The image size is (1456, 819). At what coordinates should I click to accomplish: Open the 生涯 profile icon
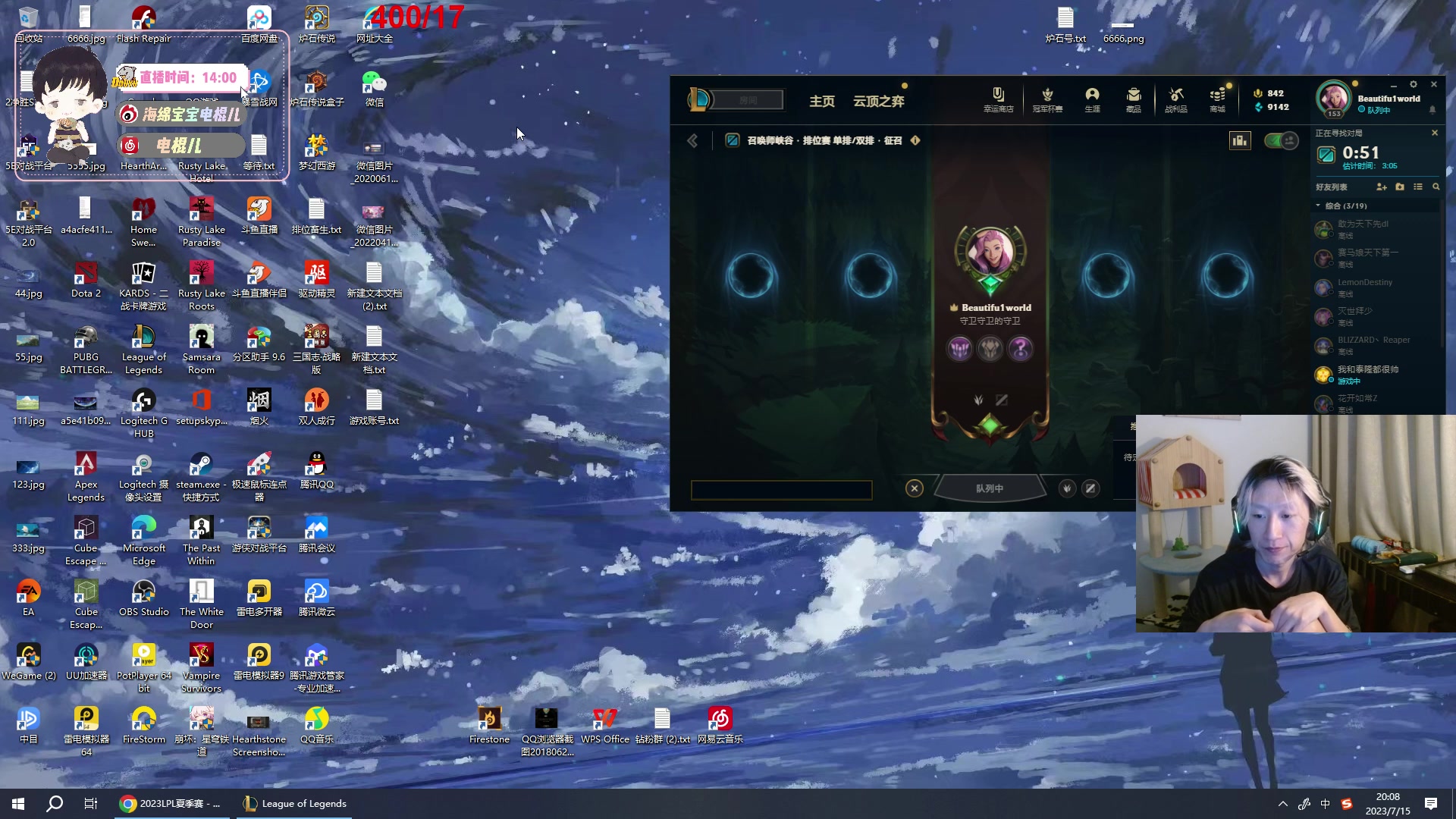point(1092,99)
